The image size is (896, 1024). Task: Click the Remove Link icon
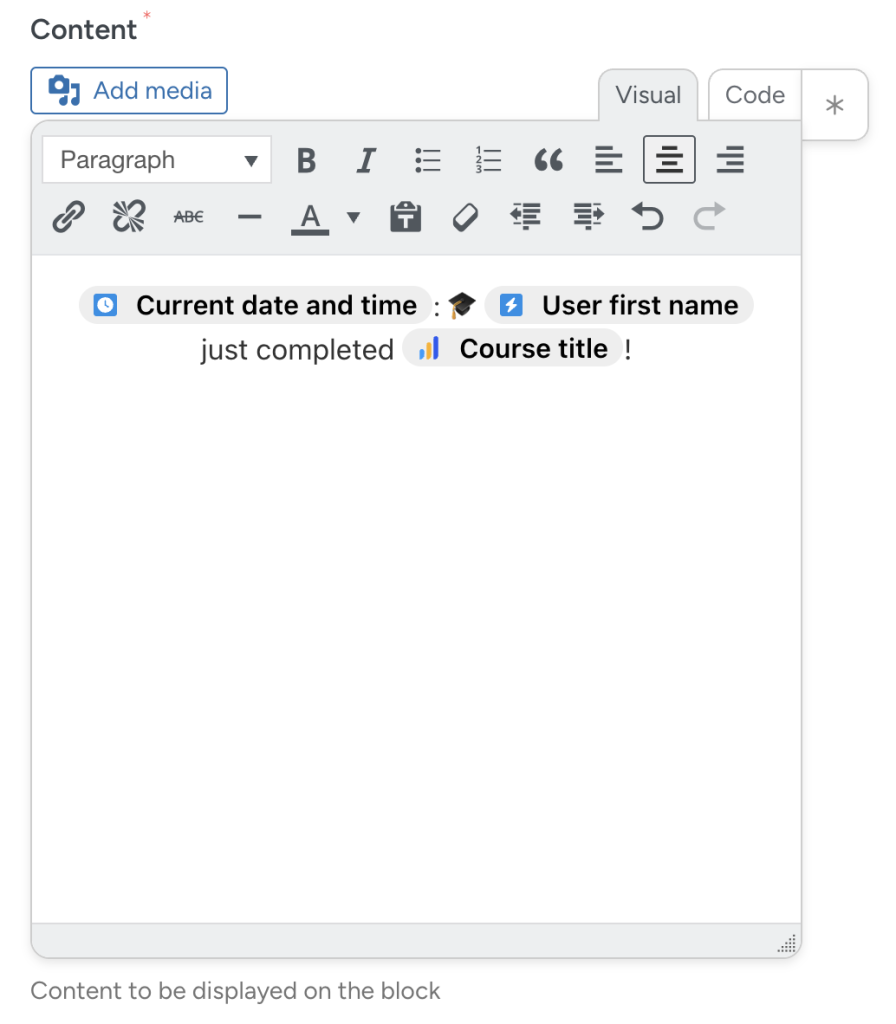pos(128,216)
